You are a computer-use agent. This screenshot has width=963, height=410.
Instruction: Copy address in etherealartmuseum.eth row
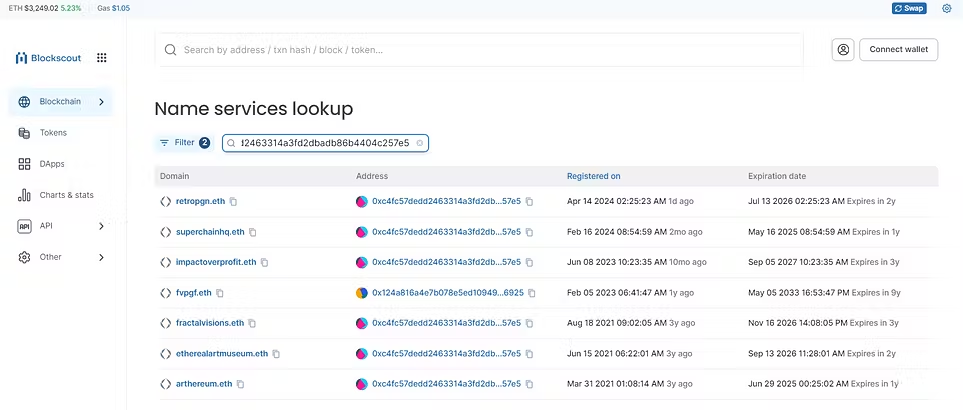click(x=529, y=354)
